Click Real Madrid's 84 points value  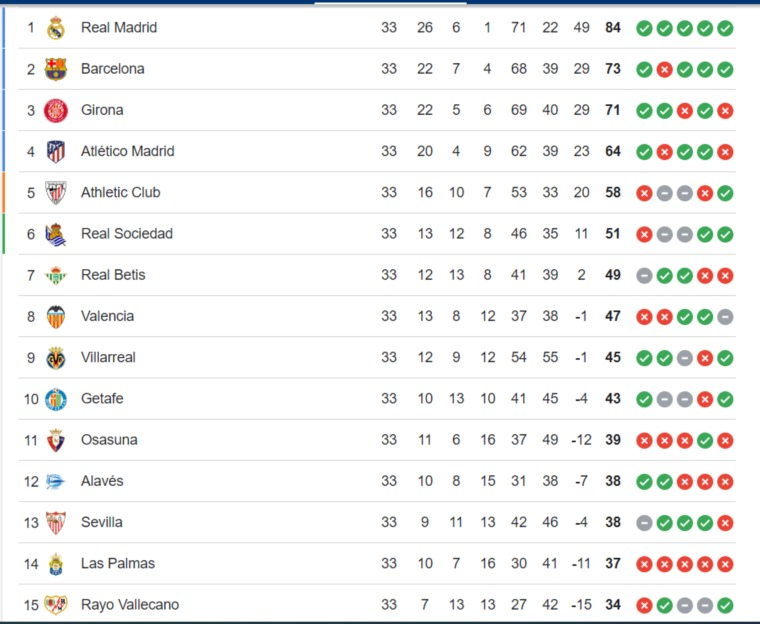tap(613, 28)
